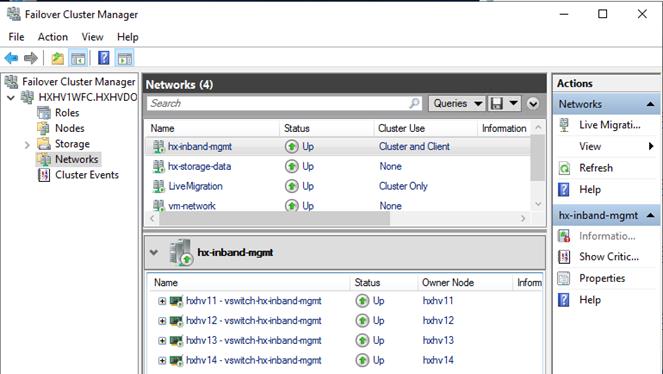
Task: Click the horizontal scrollbar right arrow
Action: (523, 218)
